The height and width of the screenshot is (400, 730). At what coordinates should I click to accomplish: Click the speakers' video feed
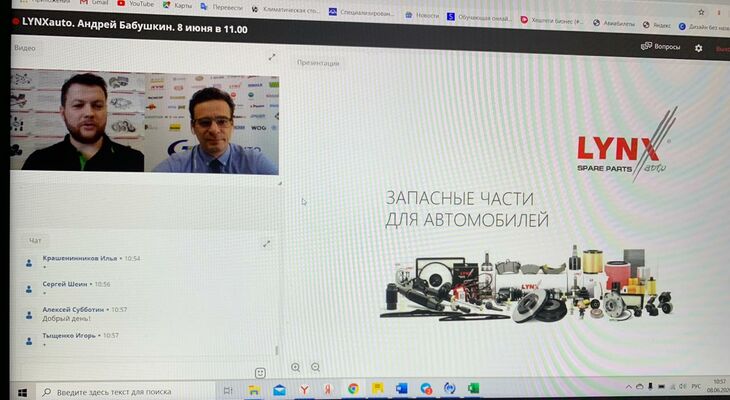point(144,122)
